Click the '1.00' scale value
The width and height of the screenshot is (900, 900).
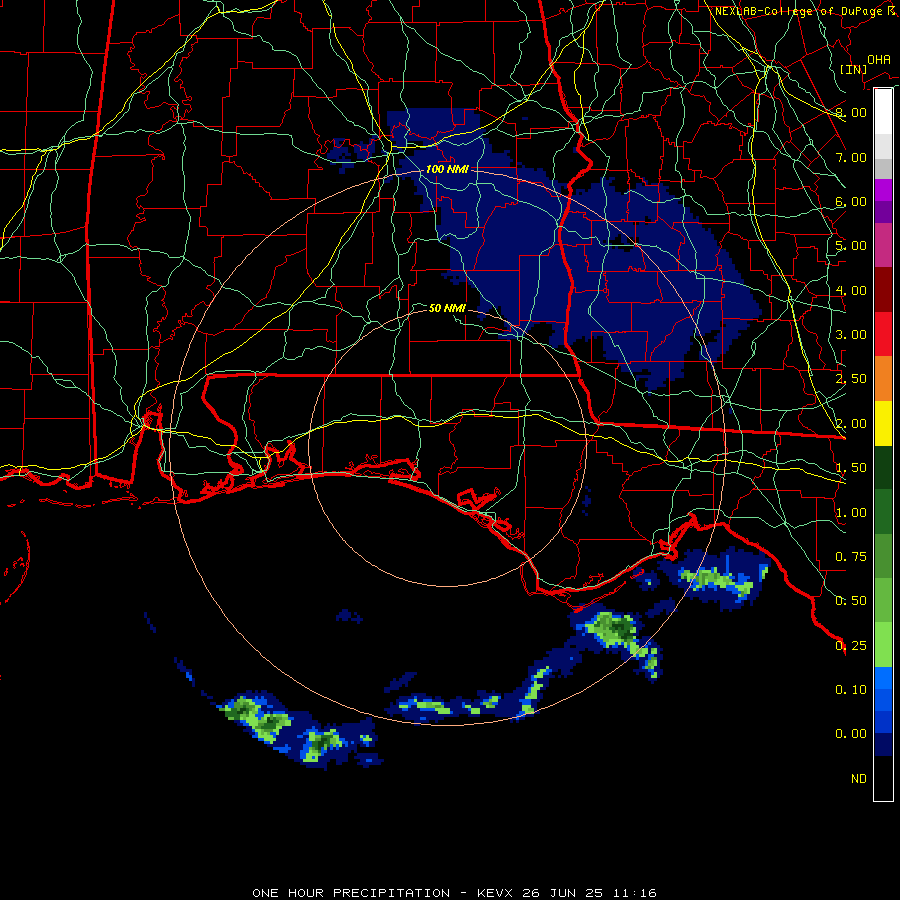click(x=851, y=513)
